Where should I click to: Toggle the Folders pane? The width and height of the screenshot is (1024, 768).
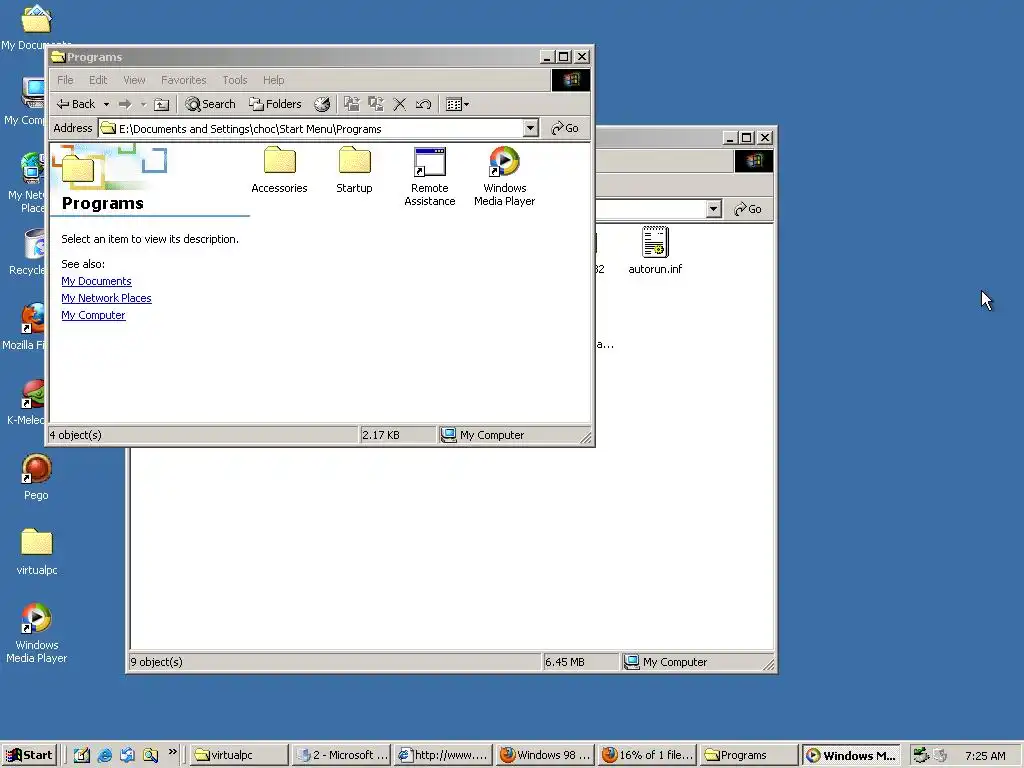point(275,104)
